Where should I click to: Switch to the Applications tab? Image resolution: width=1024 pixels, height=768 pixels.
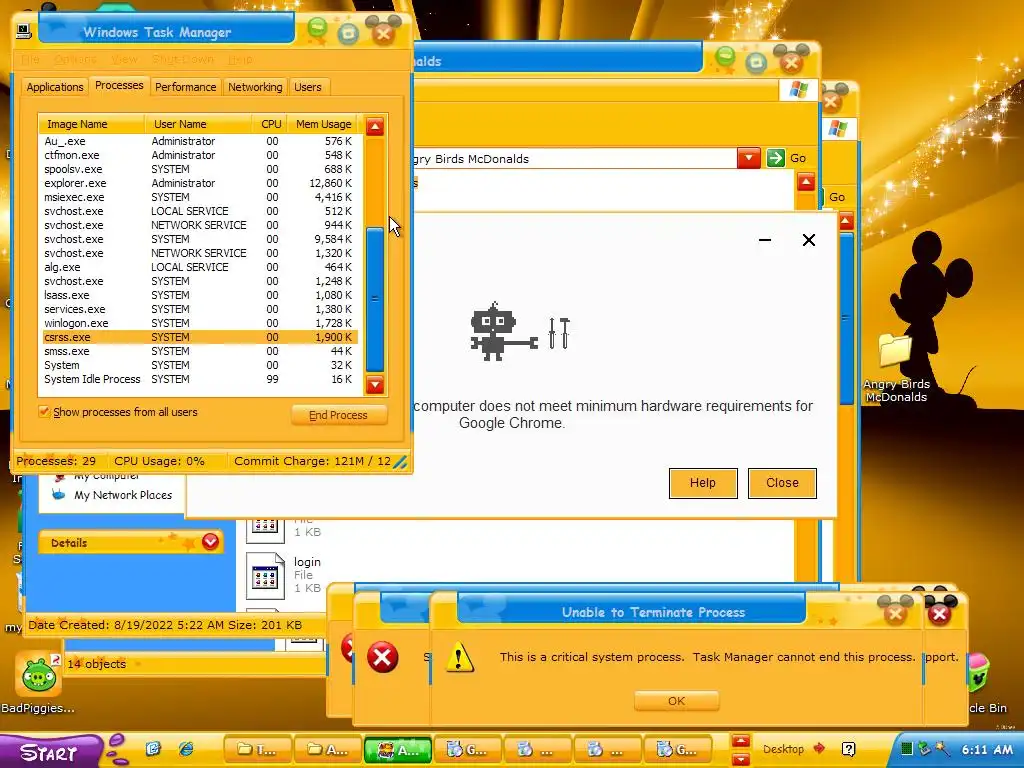coord(55,87)
